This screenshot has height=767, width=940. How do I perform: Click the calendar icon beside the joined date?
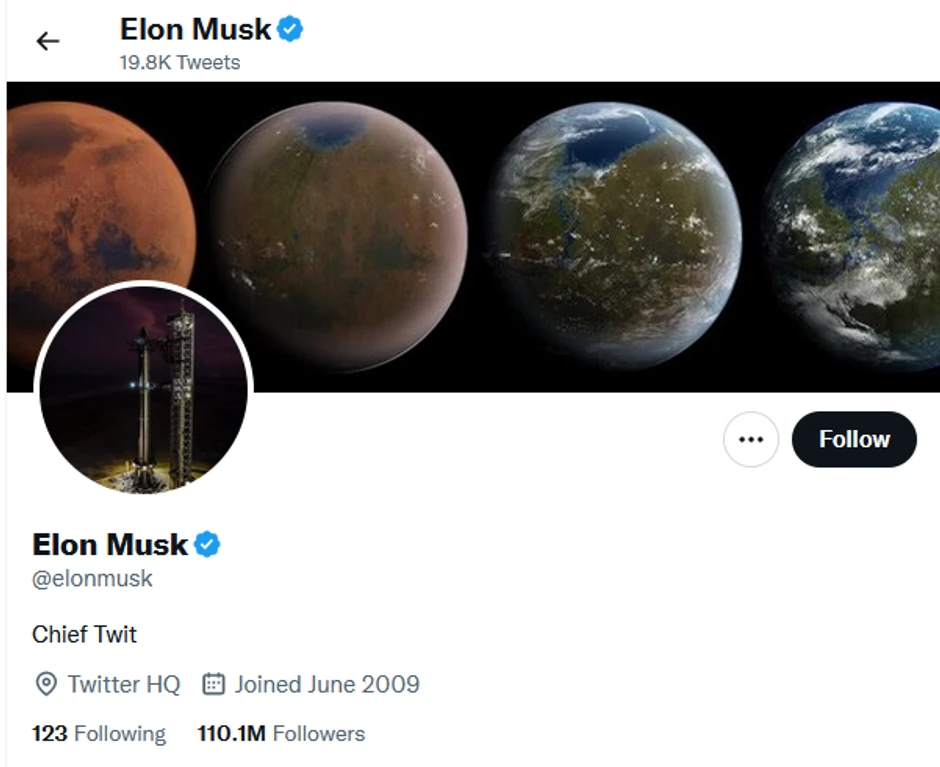tap(213, 684)
